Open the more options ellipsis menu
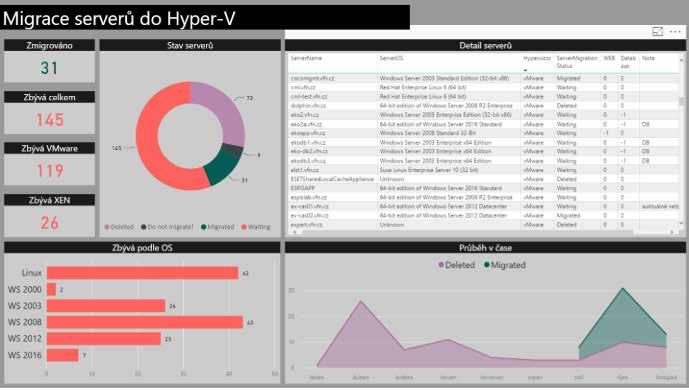This screenshot has width=689, height=390. pos(675,32)
